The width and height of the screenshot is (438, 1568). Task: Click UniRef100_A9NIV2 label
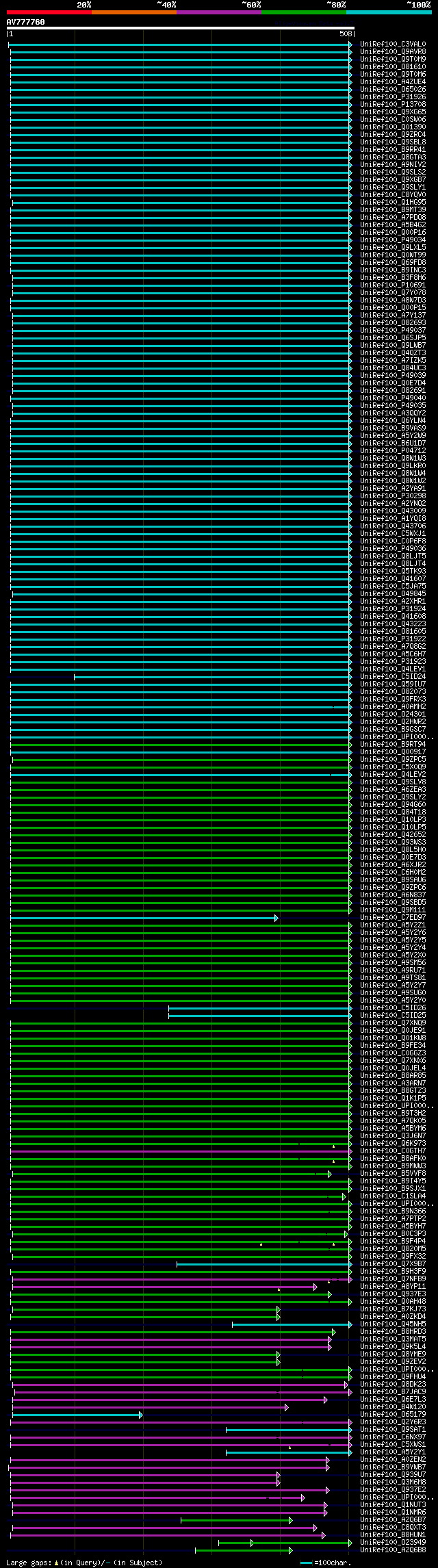coord(393,164)
